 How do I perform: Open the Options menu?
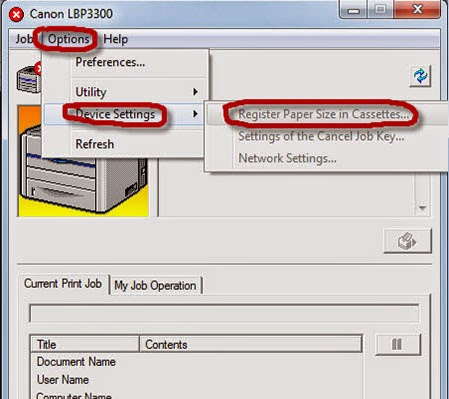click(69, 39)
